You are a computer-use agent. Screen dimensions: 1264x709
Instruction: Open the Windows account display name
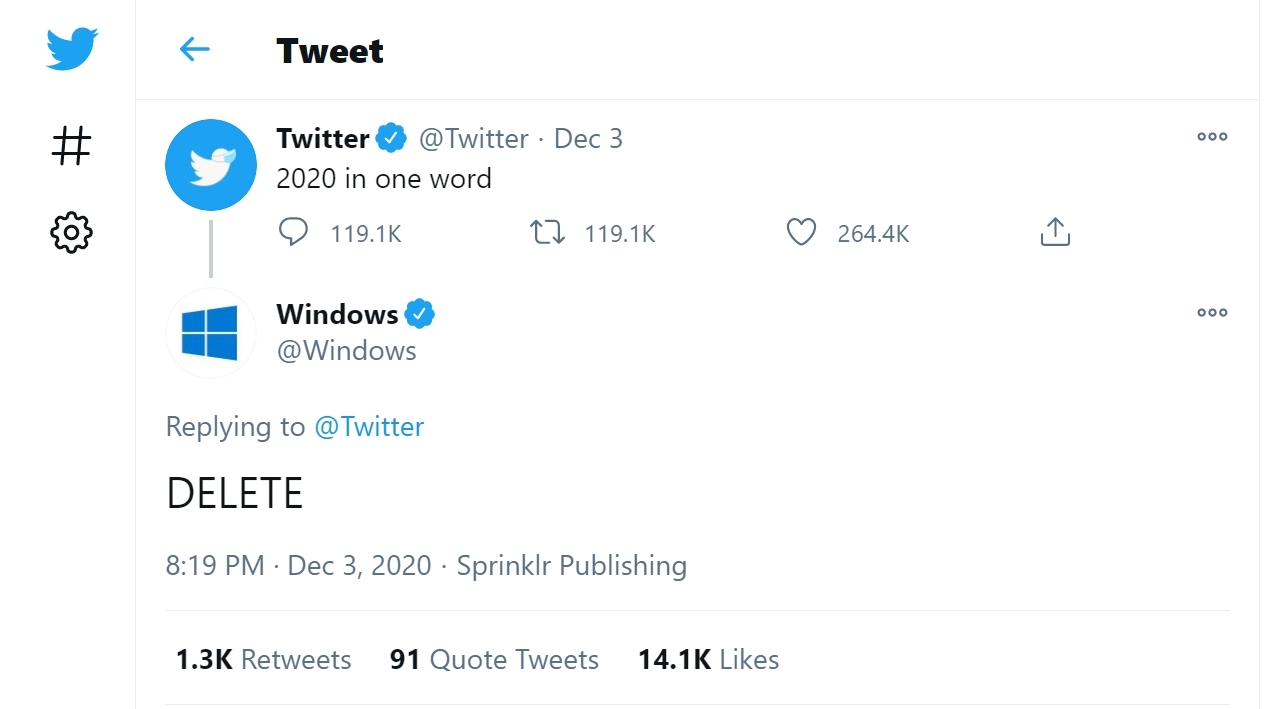[337, 314]
